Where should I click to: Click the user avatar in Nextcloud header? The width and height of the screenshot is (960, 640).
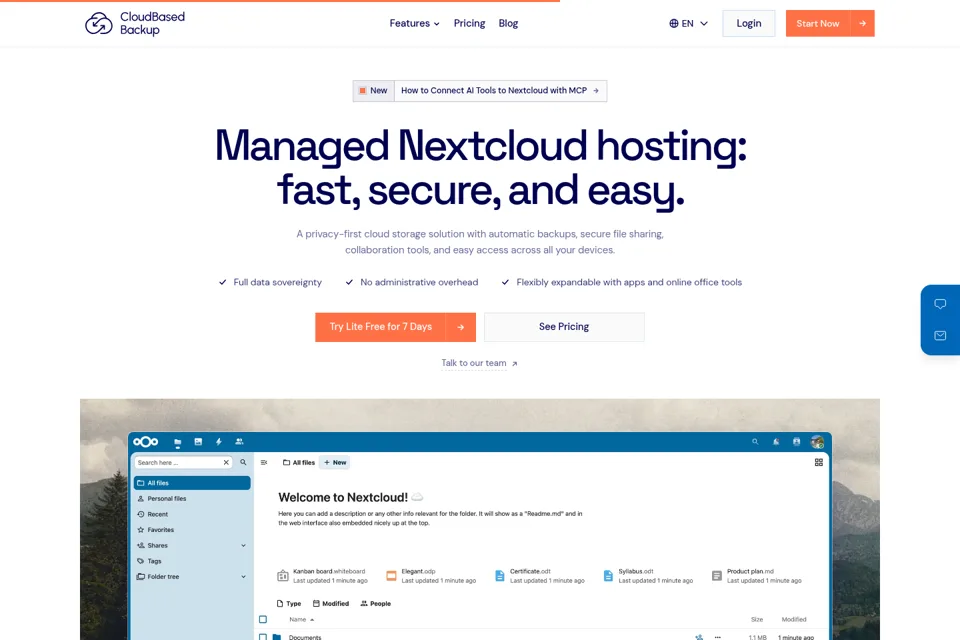pyautogui.click(x=817, y=442)
